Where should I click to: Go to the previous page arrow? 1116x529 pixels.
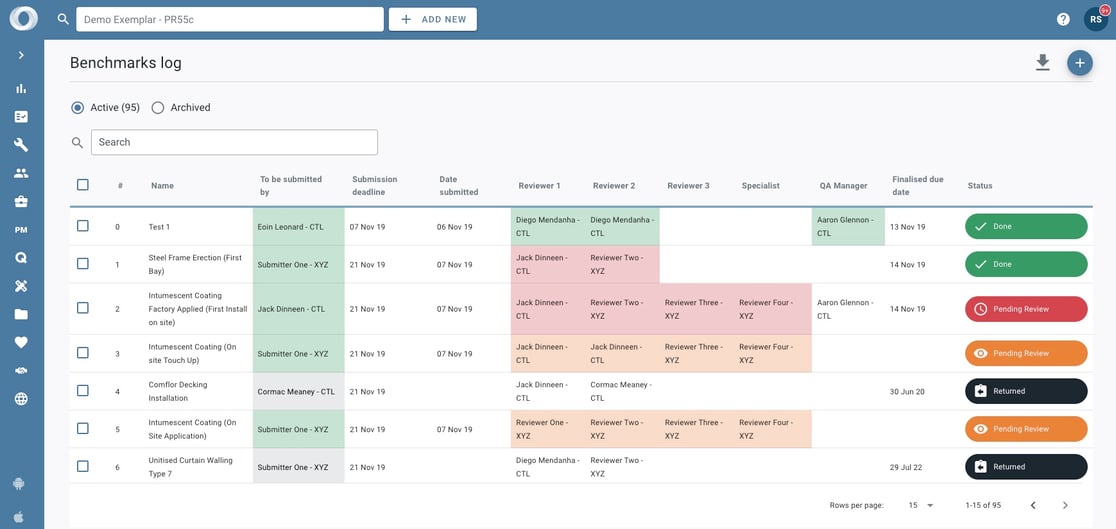pyautogui.click(x=1033, y=506)
